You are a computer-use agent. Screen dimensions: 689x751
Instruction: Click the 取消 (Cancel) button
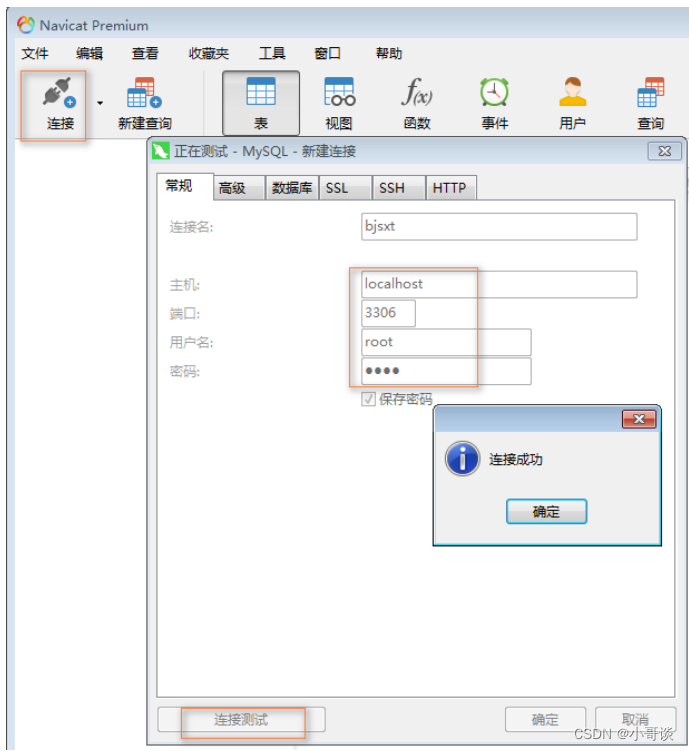click(635, 719)
